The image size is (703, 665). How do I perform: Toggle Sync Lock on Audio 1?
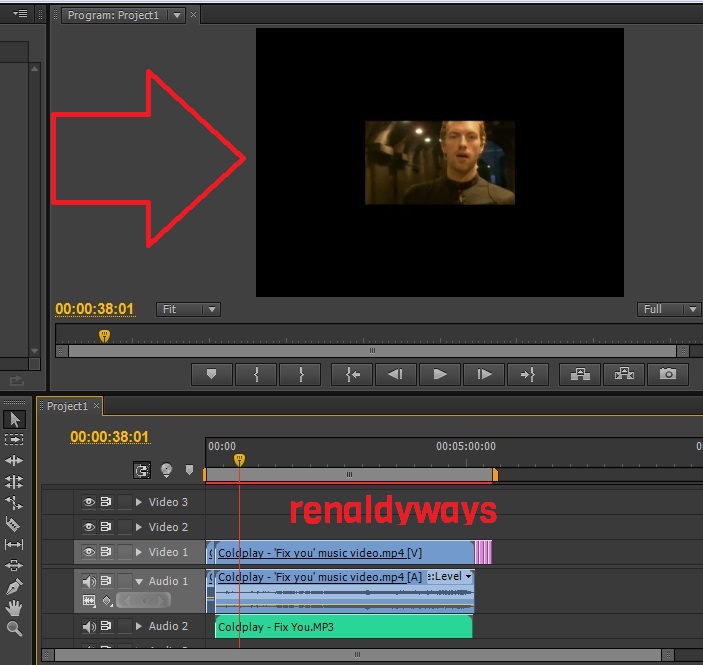click(106, 581)
